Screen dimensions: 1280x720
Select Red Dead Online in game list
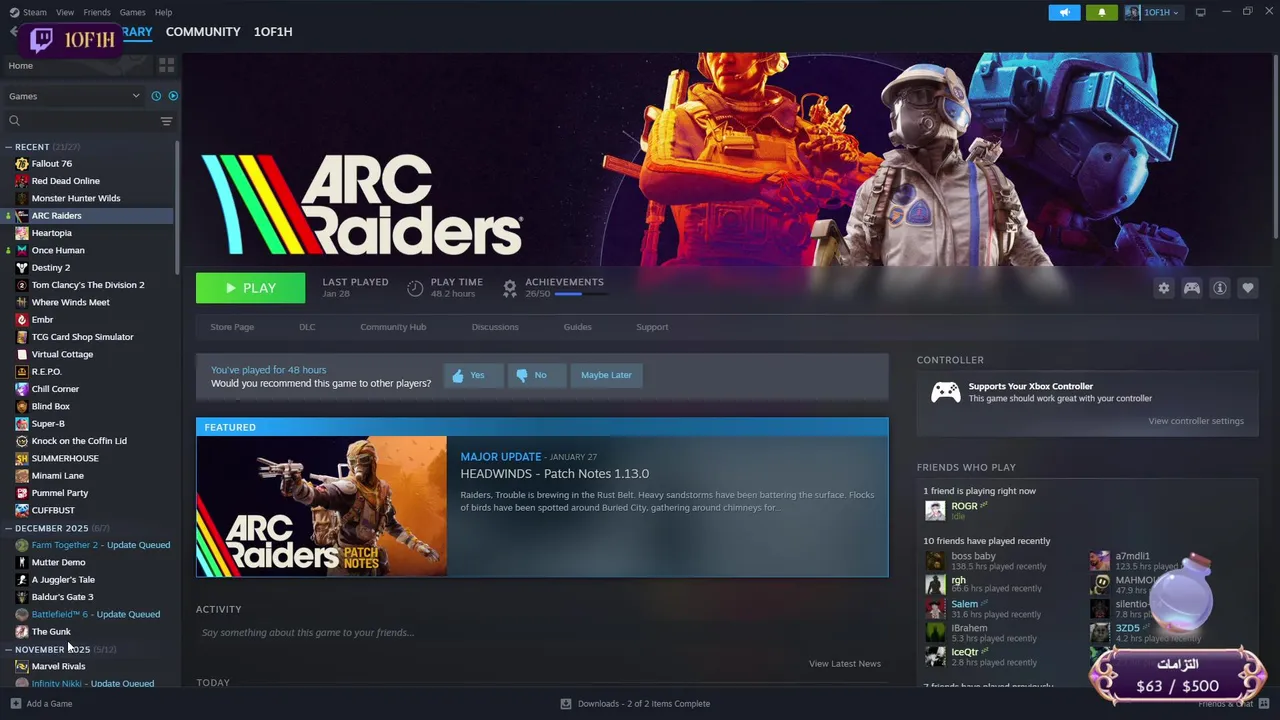pos(66,181)
